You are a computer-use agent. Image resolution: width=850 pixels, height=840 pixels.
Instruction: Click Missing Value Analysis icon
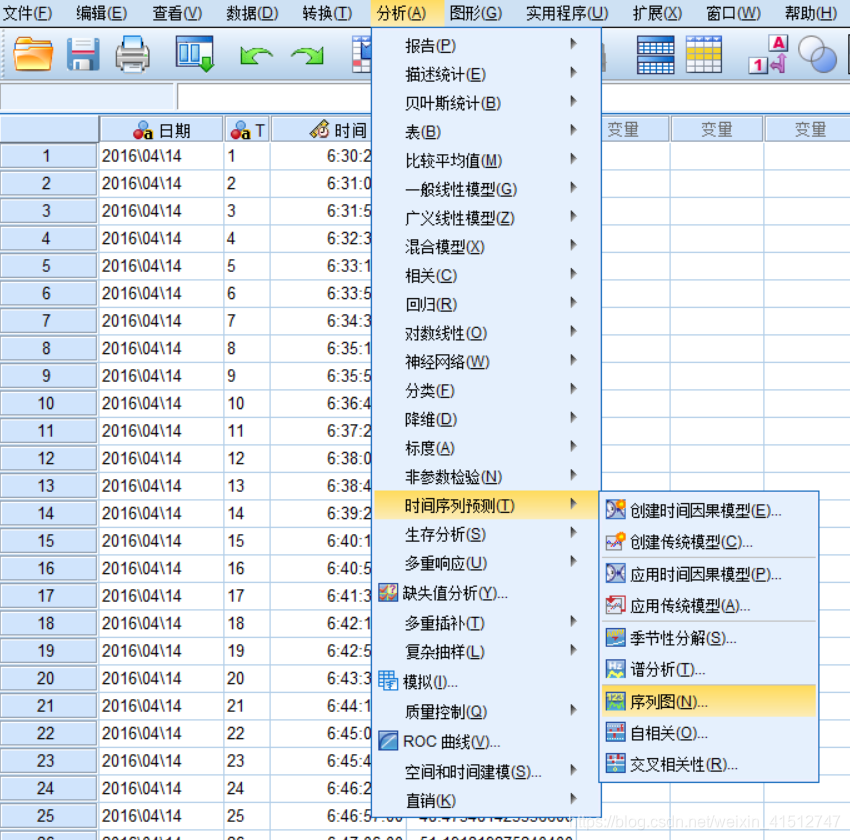click(388, 593)
